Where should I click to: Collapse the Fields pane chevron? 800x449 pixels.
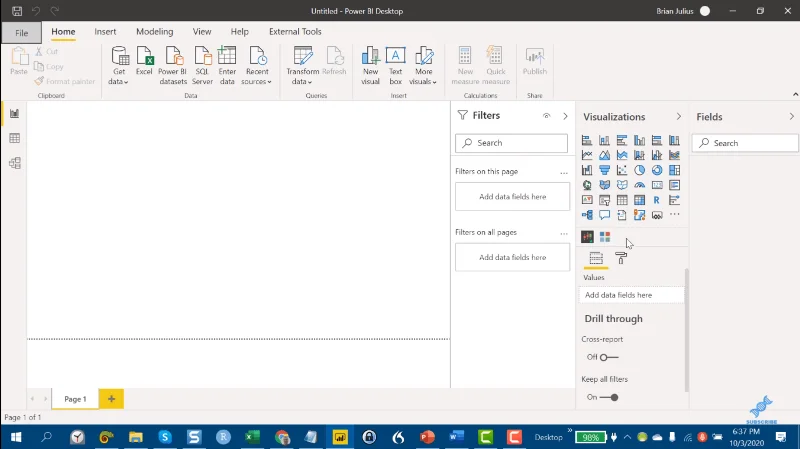pos(791,116)
